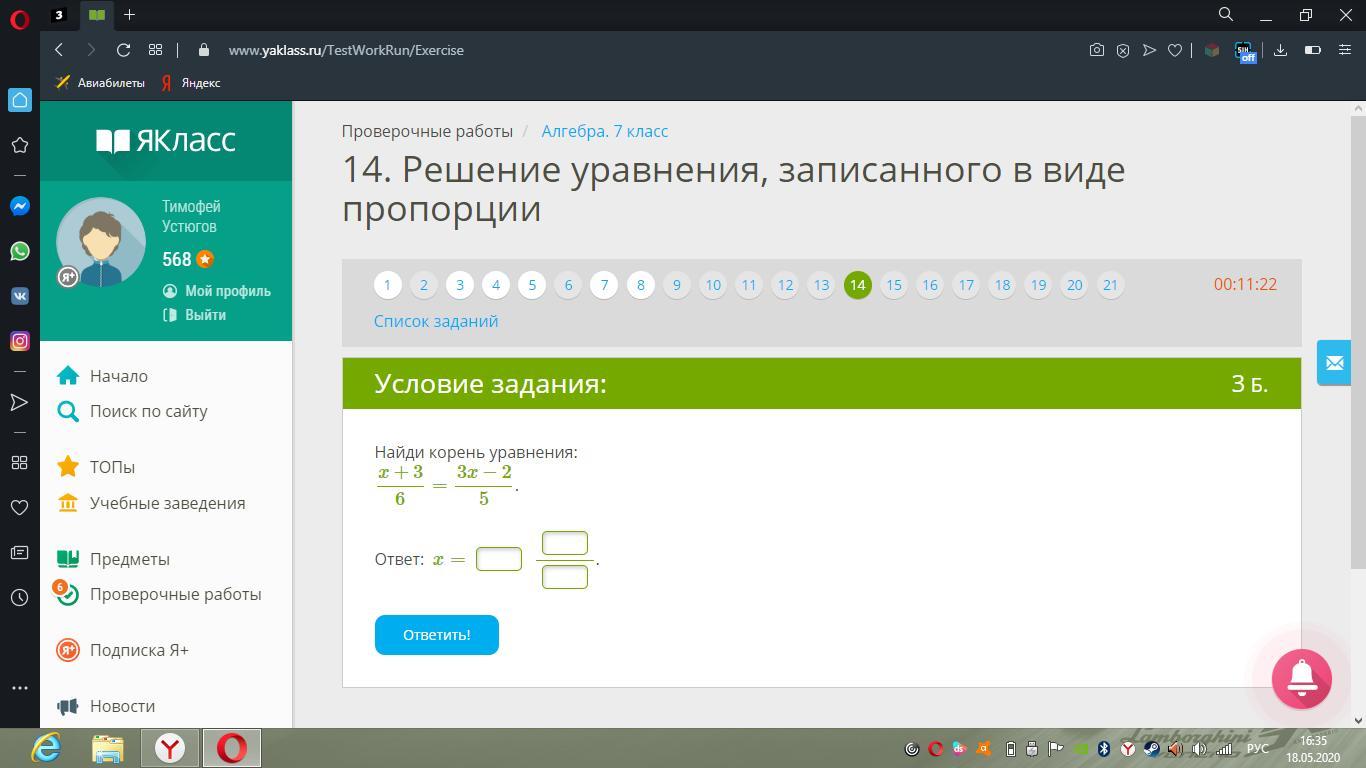
Task: Open Начало in the side menu
Action: (119, 376)
